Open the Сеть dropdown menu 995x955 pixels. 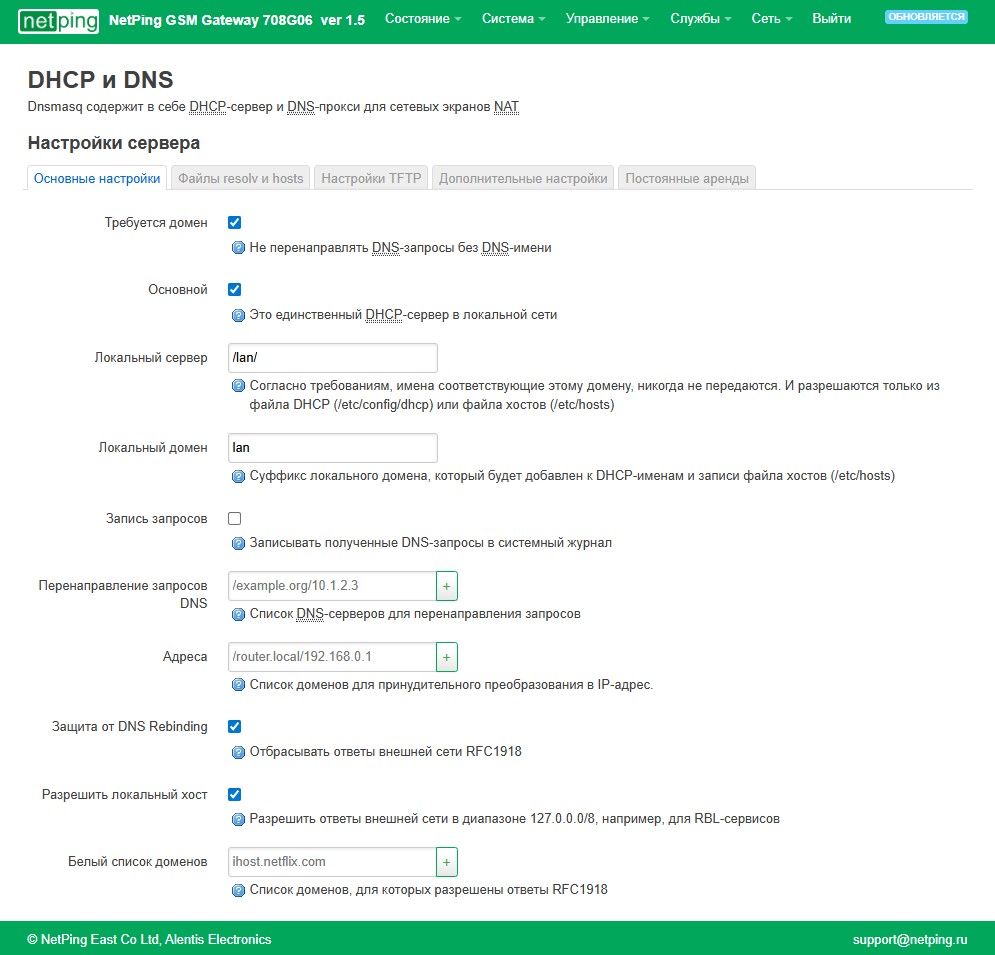[x=770, y=19]
